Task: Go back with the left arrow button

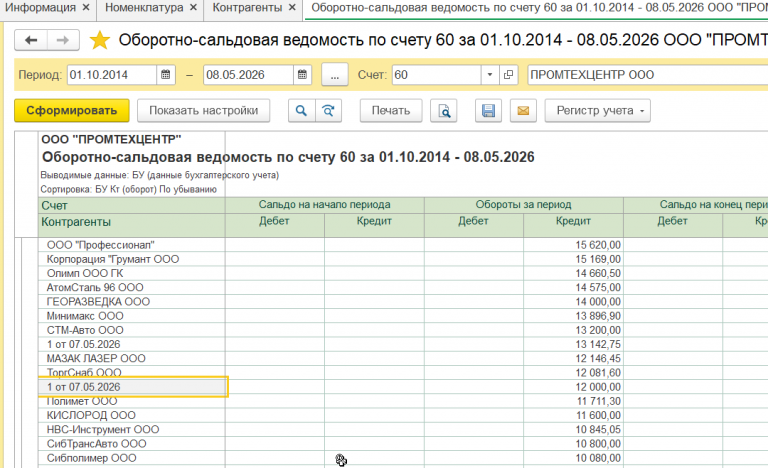Action: pos(31,40)
